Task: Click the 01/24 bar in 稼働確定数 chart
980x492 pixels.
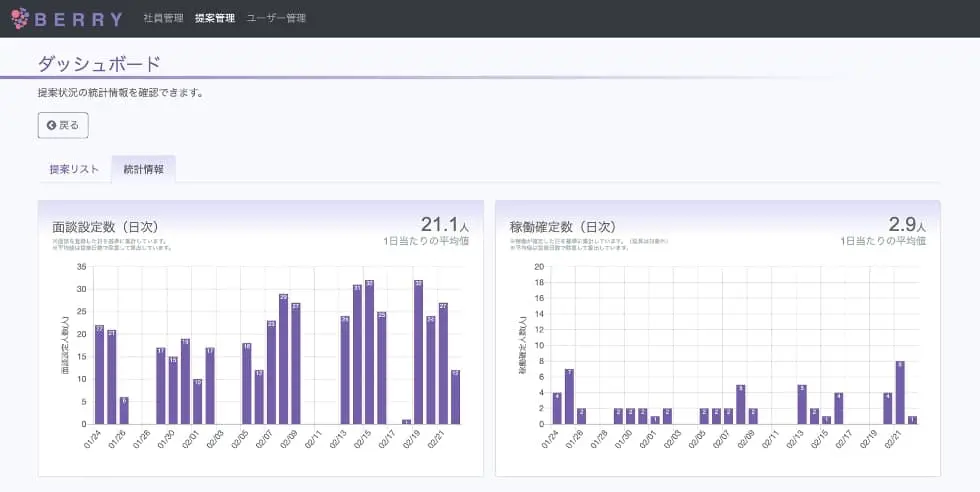Action: tap(557, 408)
